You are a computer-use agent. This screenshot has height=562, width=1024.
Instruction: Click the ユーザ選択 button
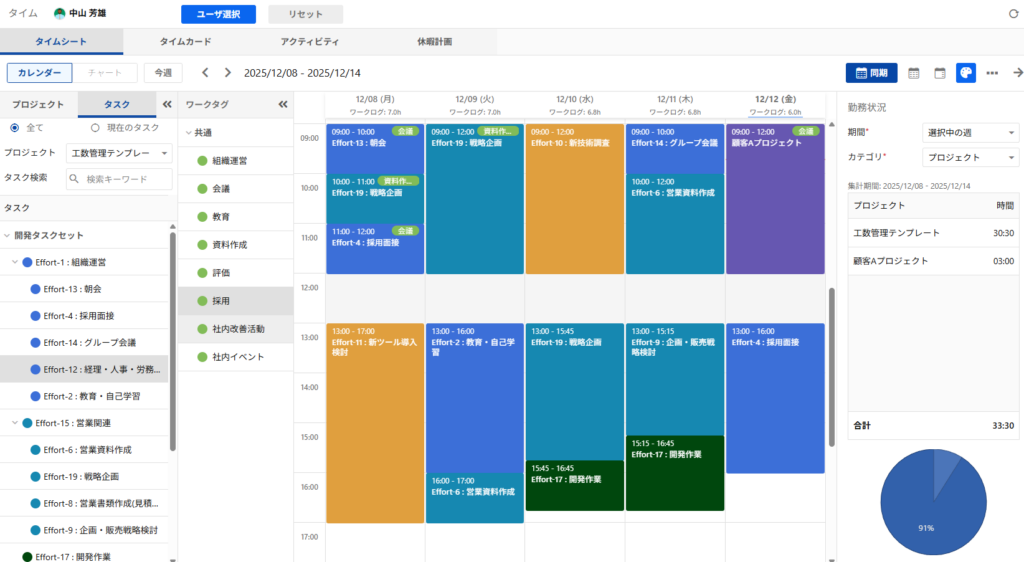click(218, 14)
